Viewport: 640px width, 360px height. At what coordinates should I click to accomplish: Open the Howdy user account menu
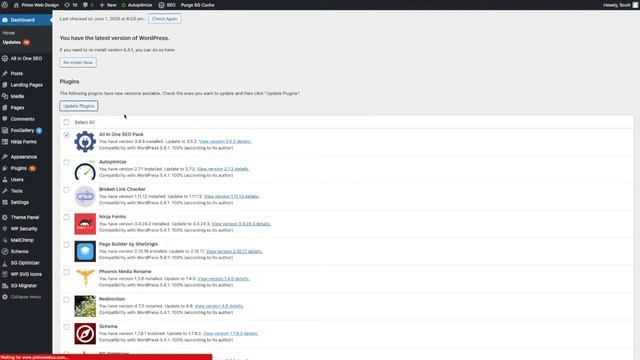620,5
